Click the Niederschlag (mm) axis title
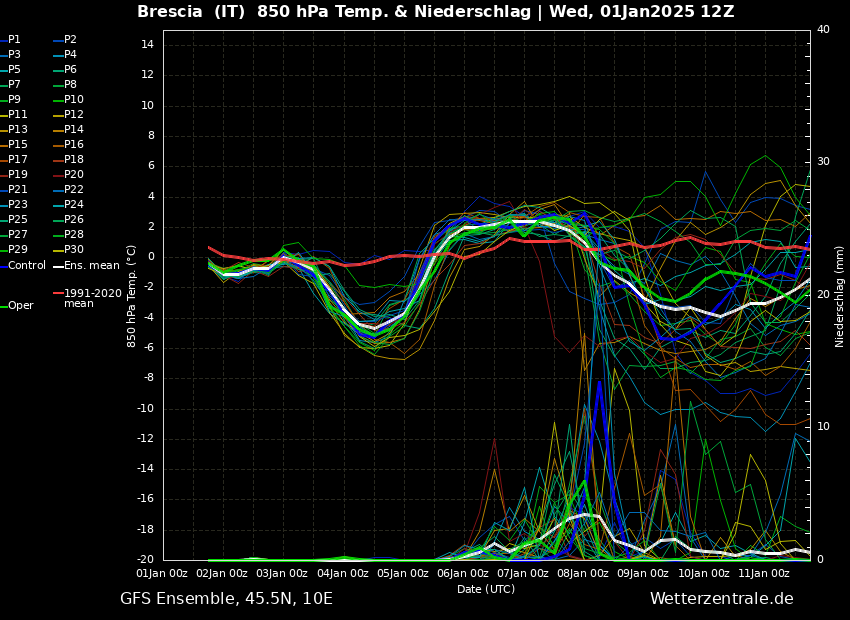 (839, 296)
